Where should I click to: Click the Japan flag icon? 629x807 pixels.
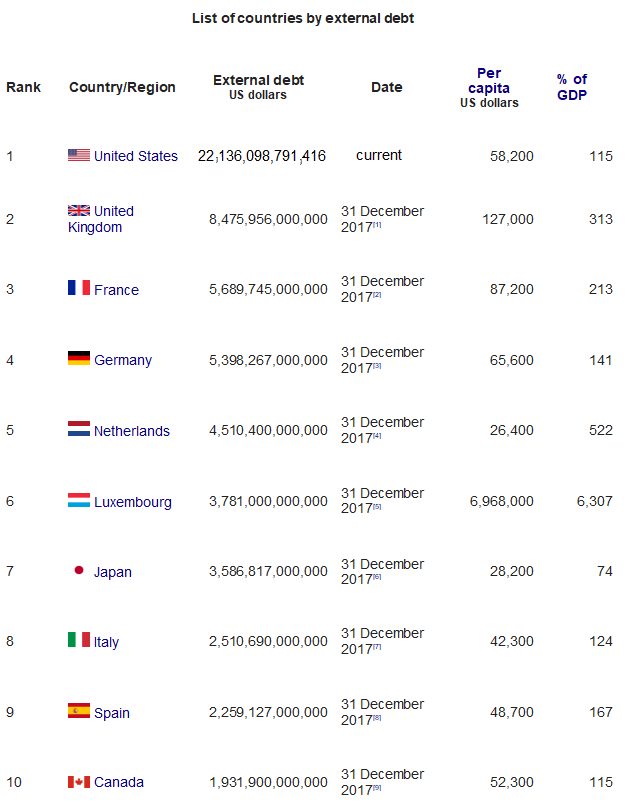(x=79, y=571)
